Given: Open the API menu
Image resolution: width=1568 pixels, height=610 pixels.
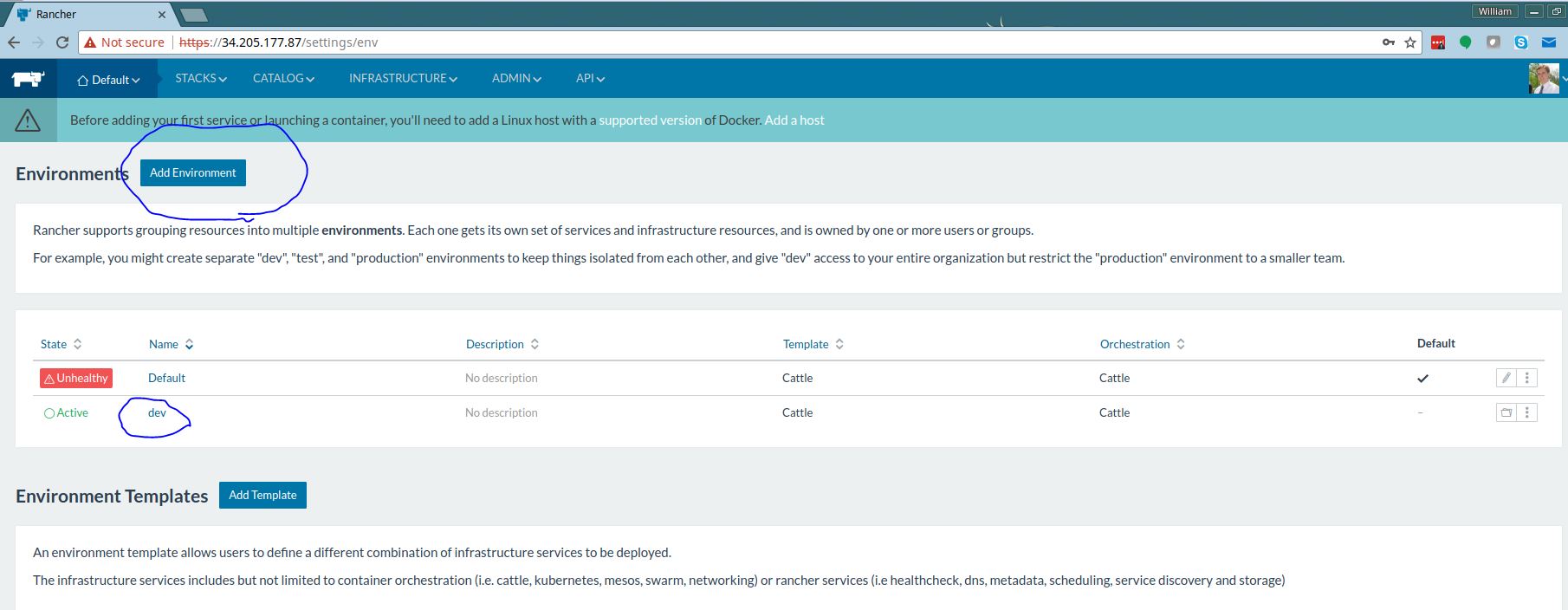Looking at the screenshot, I should pos(590,78).
